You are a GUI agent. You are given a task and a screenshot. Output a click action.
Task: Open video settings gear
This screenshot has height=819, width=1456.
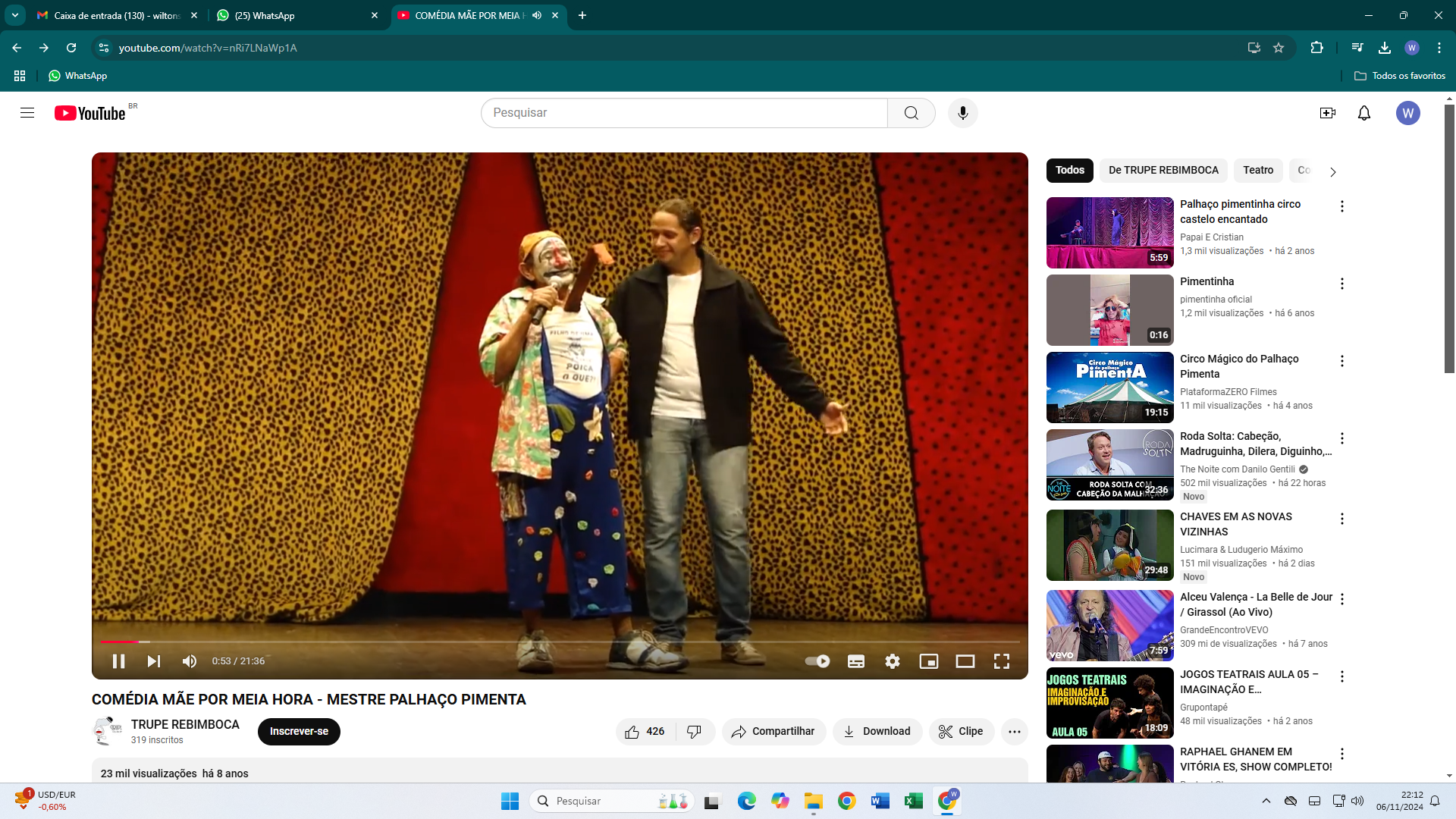(893, 661)
